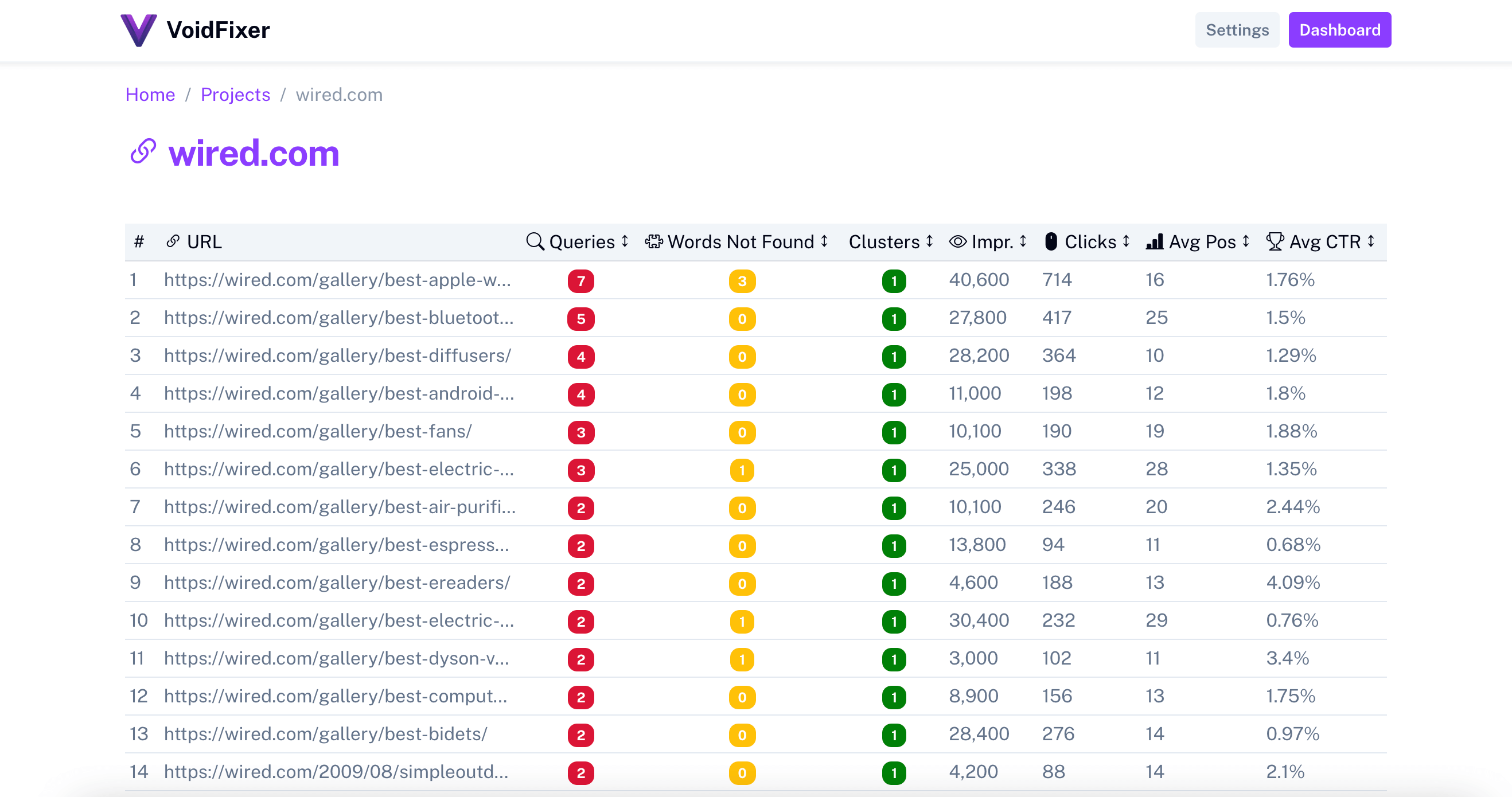Click the sort arrows on Avg Pos

(1245, 241)
